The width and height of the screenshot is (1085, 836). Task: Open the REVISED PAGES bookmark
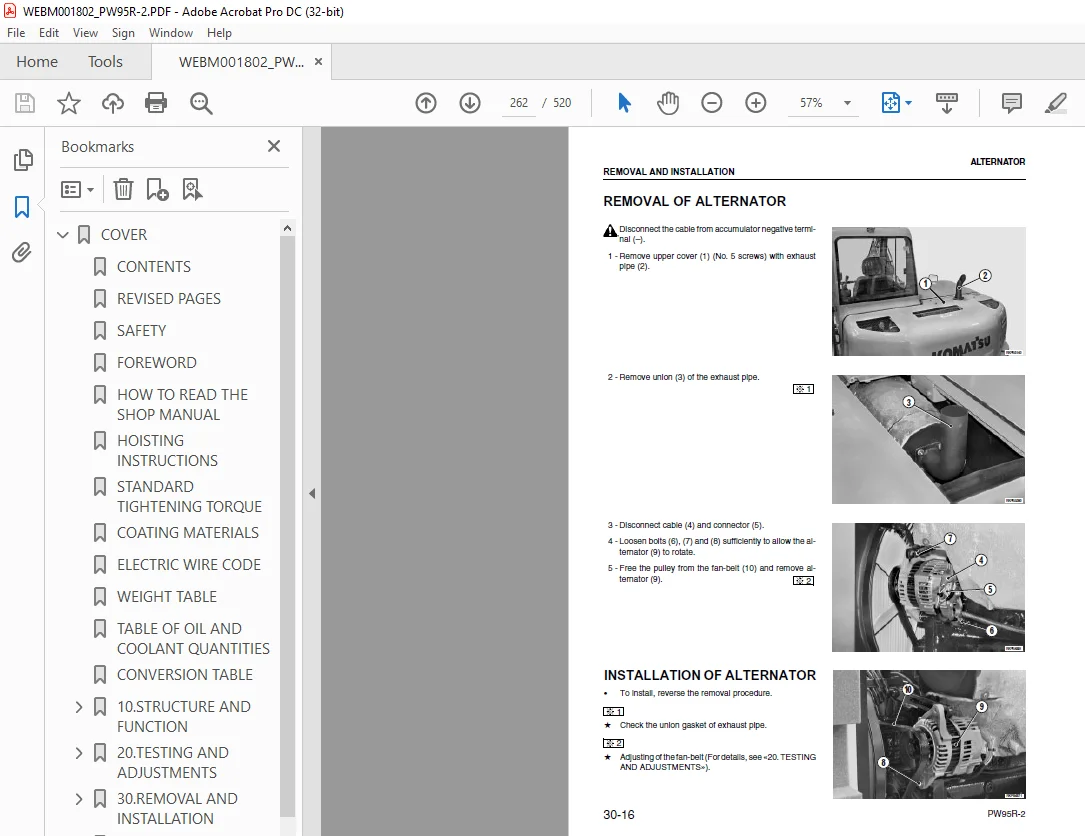169,298
